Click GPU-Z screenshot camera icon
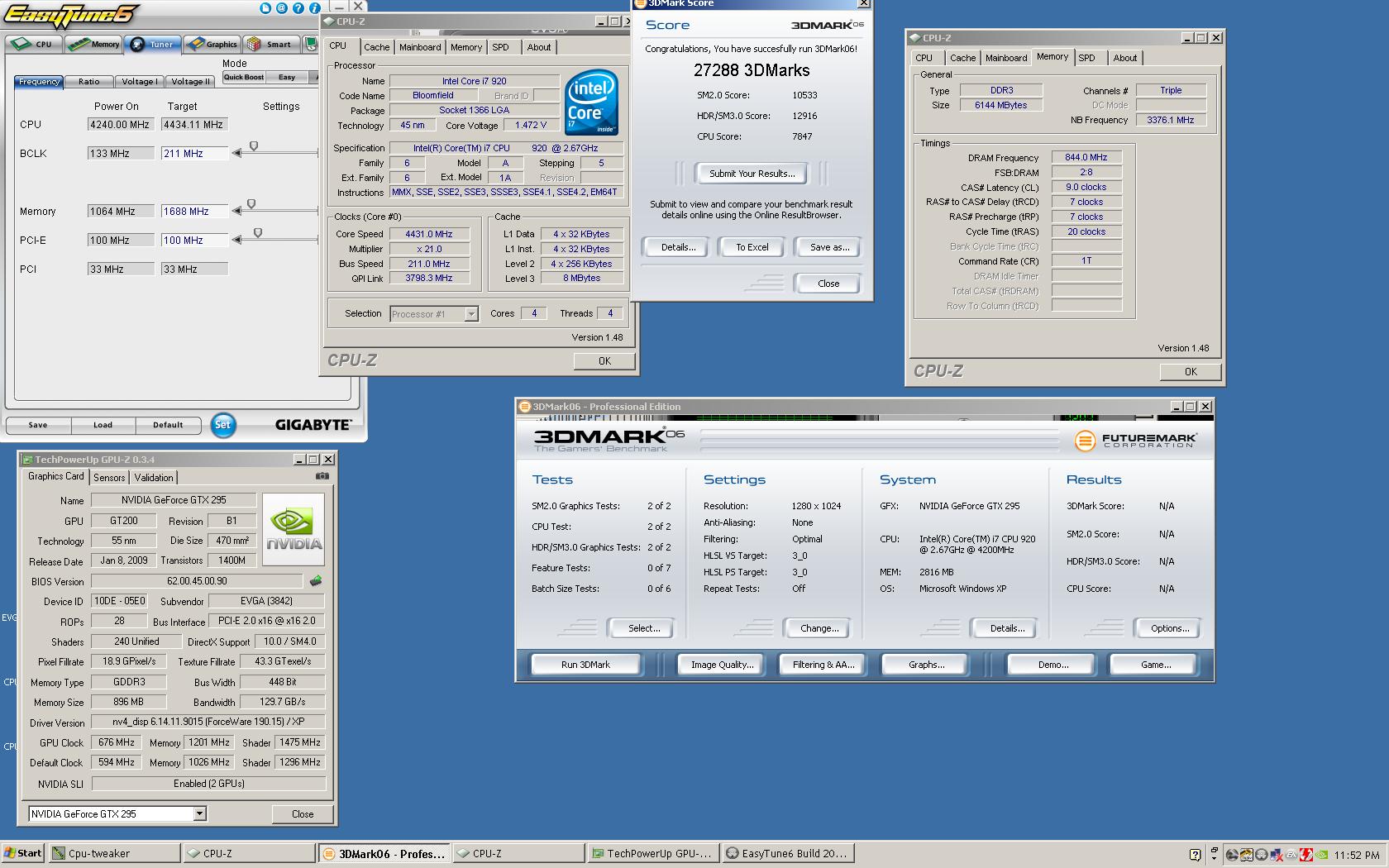Image resolution: width=1389 pixels, height=868 pixels. [x=322, y=476]
